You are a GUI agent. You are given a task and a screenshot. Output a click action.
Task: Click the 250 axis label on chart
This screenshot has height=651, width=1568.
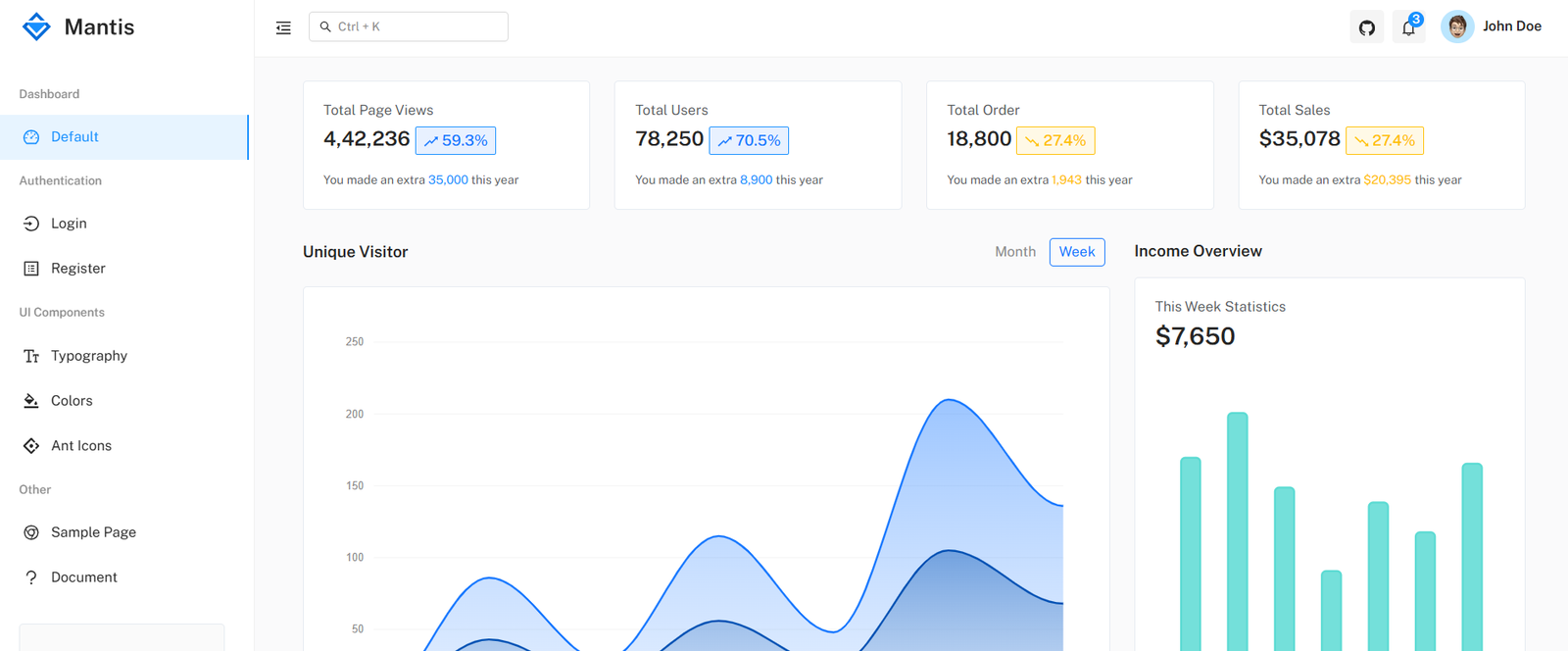[355, 342]
